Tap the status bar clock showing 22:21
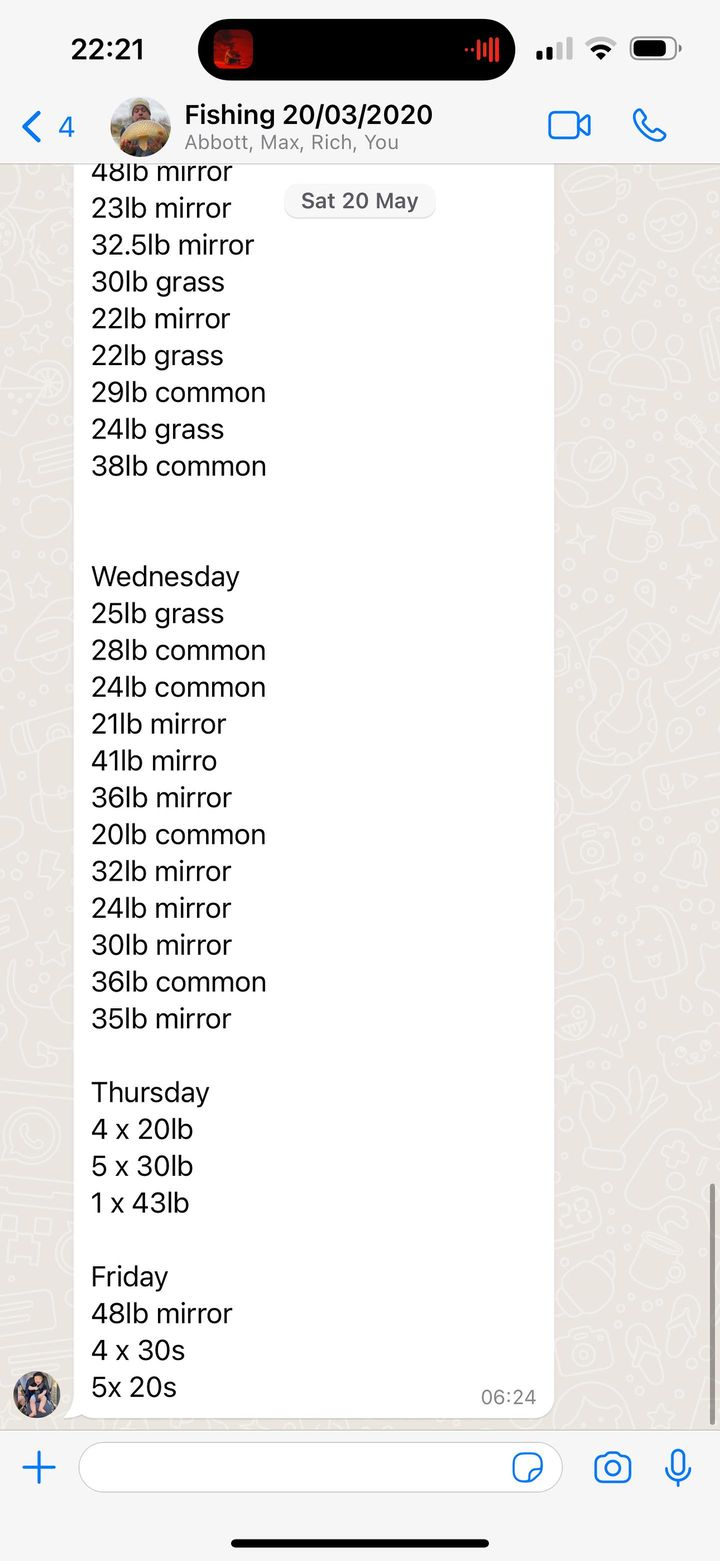Screen dimensions: 720x1561 click(107, 49)
